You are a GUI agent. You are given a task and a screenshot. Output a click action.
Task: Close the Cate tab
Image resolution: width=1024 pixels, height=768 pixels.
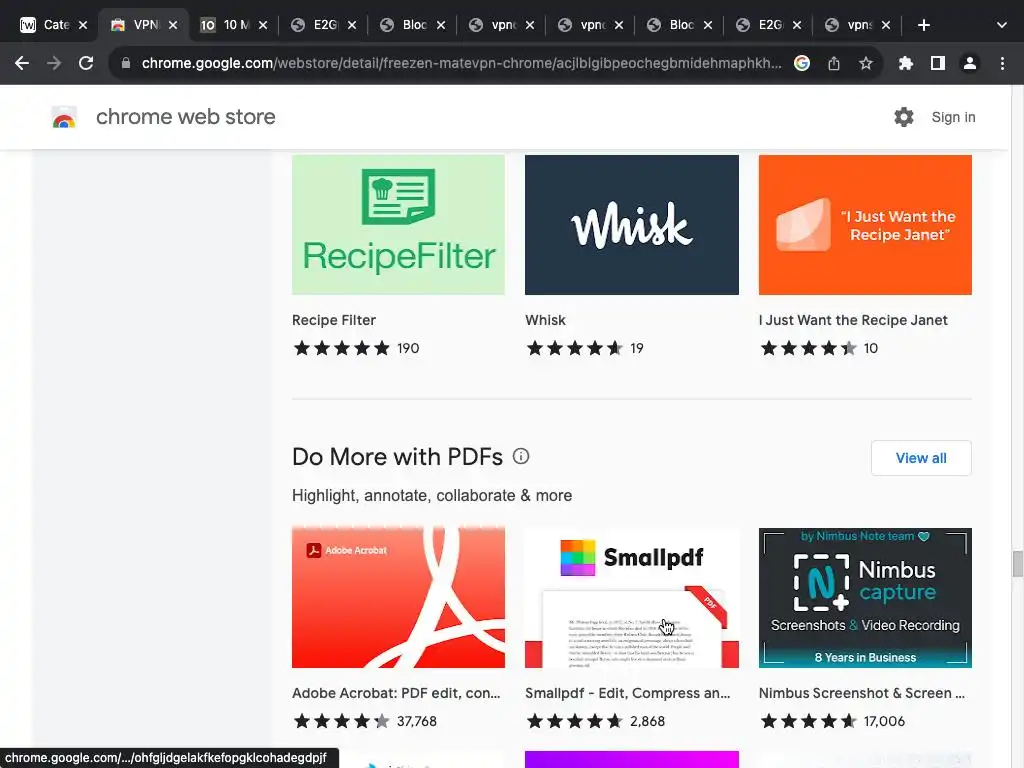click(x=83, y=25)
